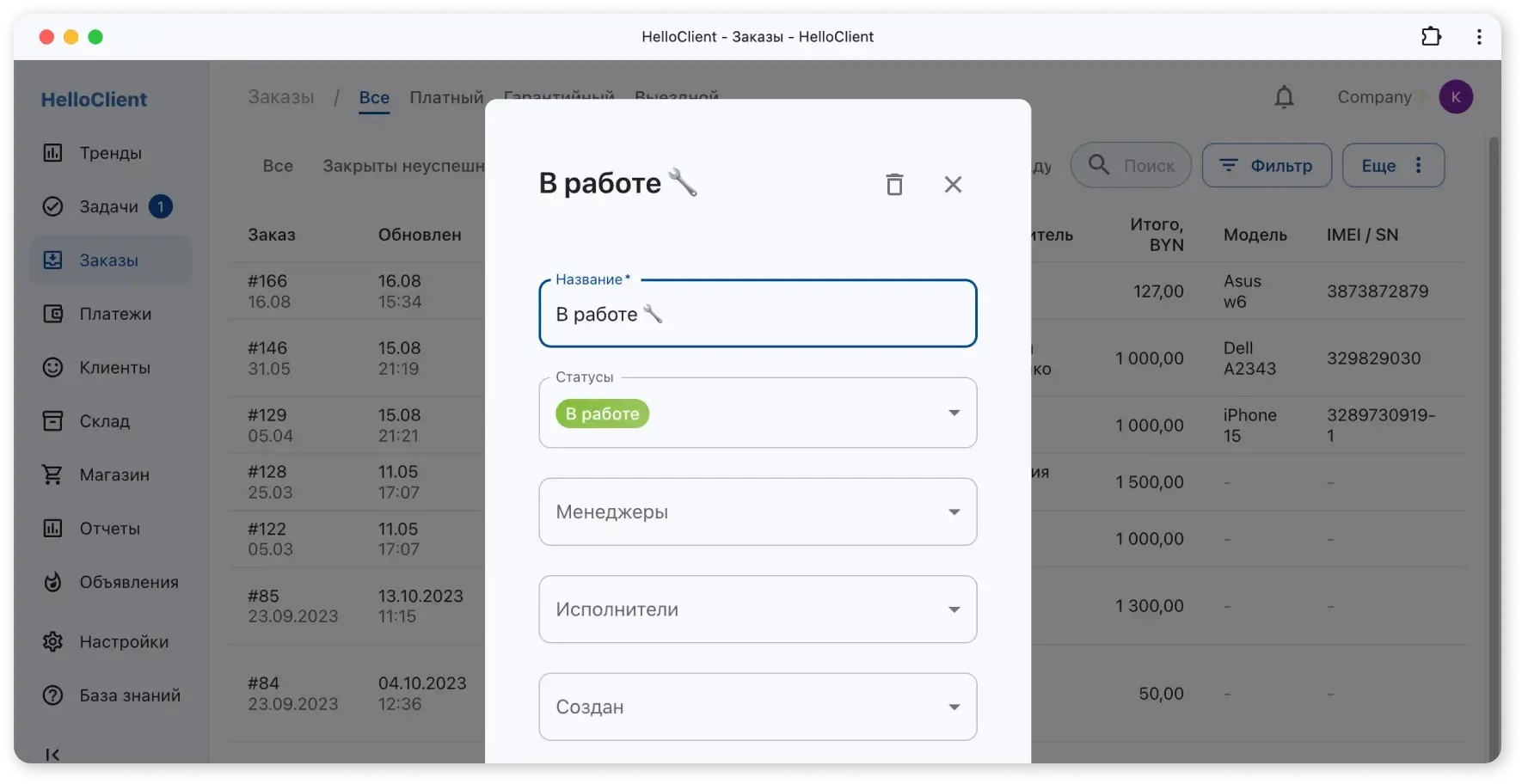Open the Создан dropdown
This screenshot has height=784, width=1522.
click(x=954, y=707)
